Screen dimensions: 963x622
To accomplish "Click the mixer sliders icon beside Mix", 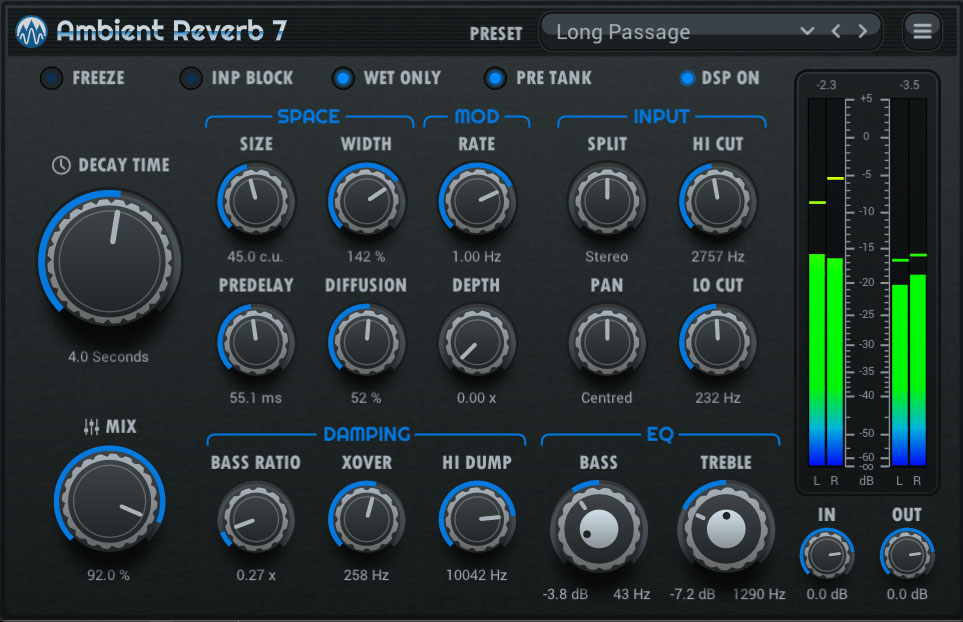I will point(92,426).
